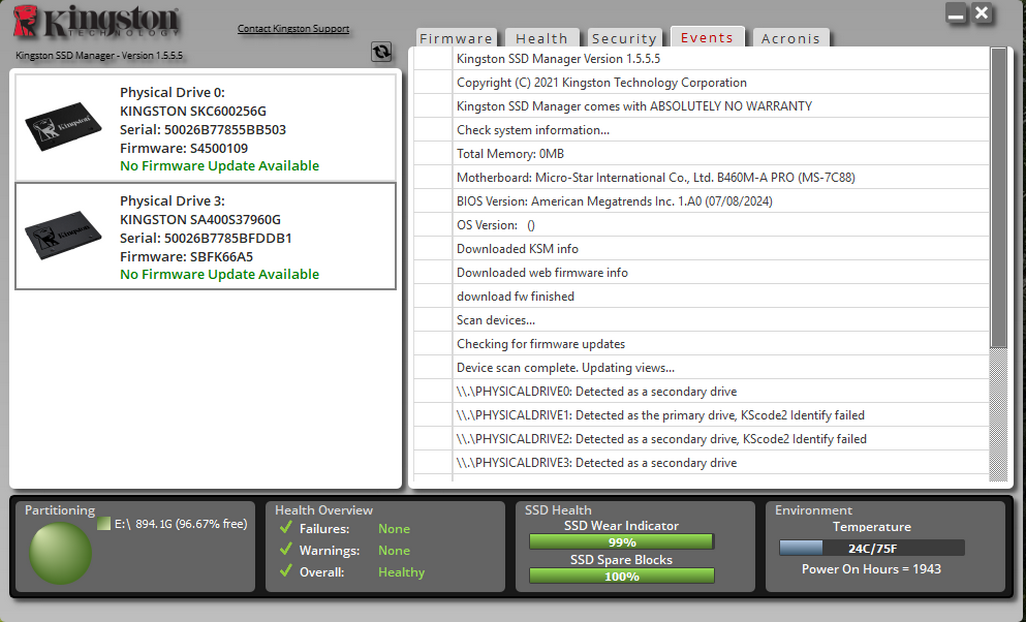Click the Overall health checkmark icon
This screenshot has width=1026, height=622.
(286, 572)
